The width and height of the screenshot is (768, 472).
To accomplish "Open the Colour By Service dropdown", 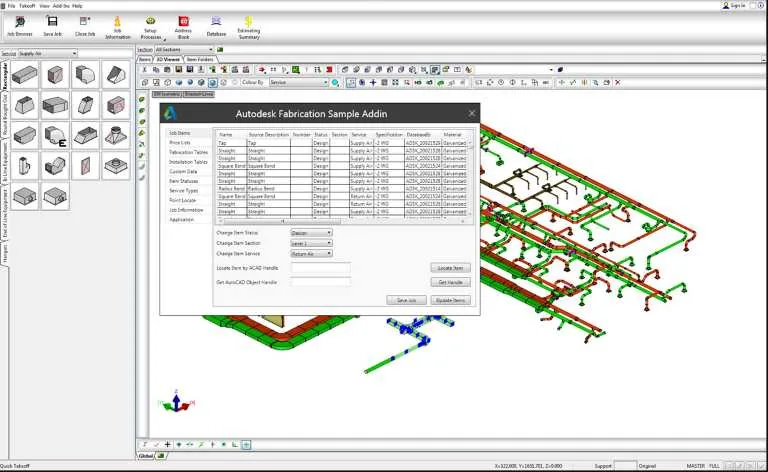I will (299, 82).
